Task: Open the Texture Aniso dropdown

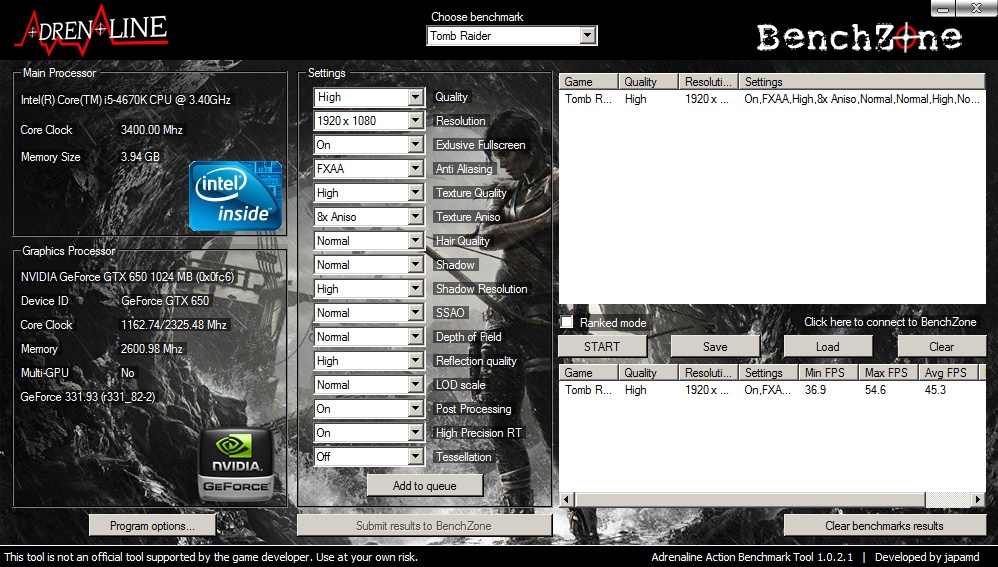Action: 369,217
